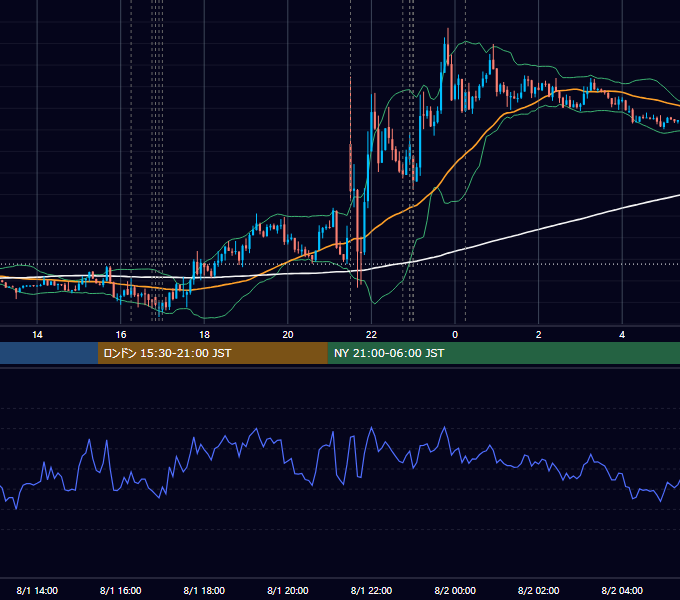Click the "8/2 00:00" date label
Screen dimensions: 680x600
point(455,590)
